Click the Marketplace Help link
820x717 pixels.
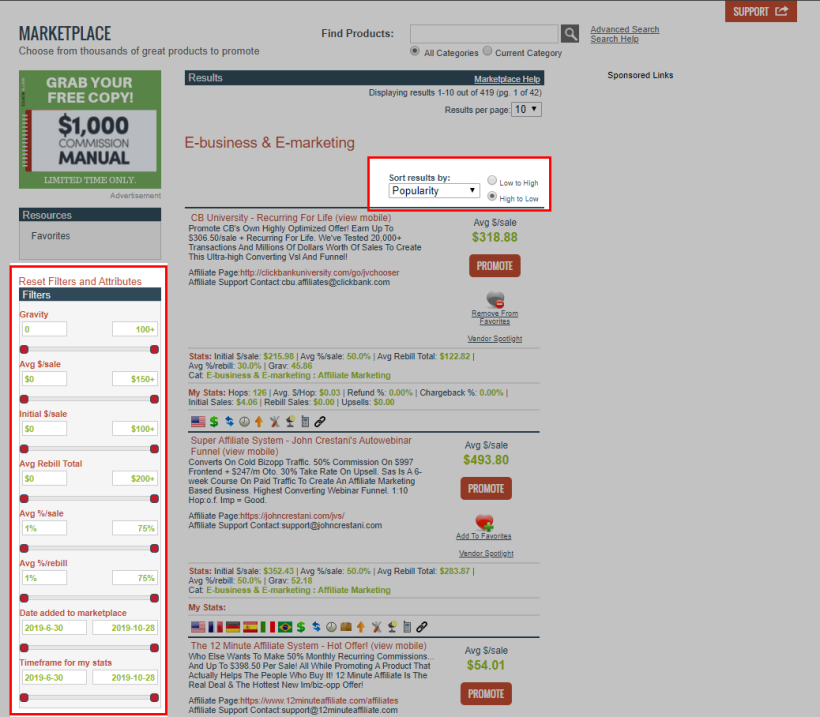pos(507,78)
